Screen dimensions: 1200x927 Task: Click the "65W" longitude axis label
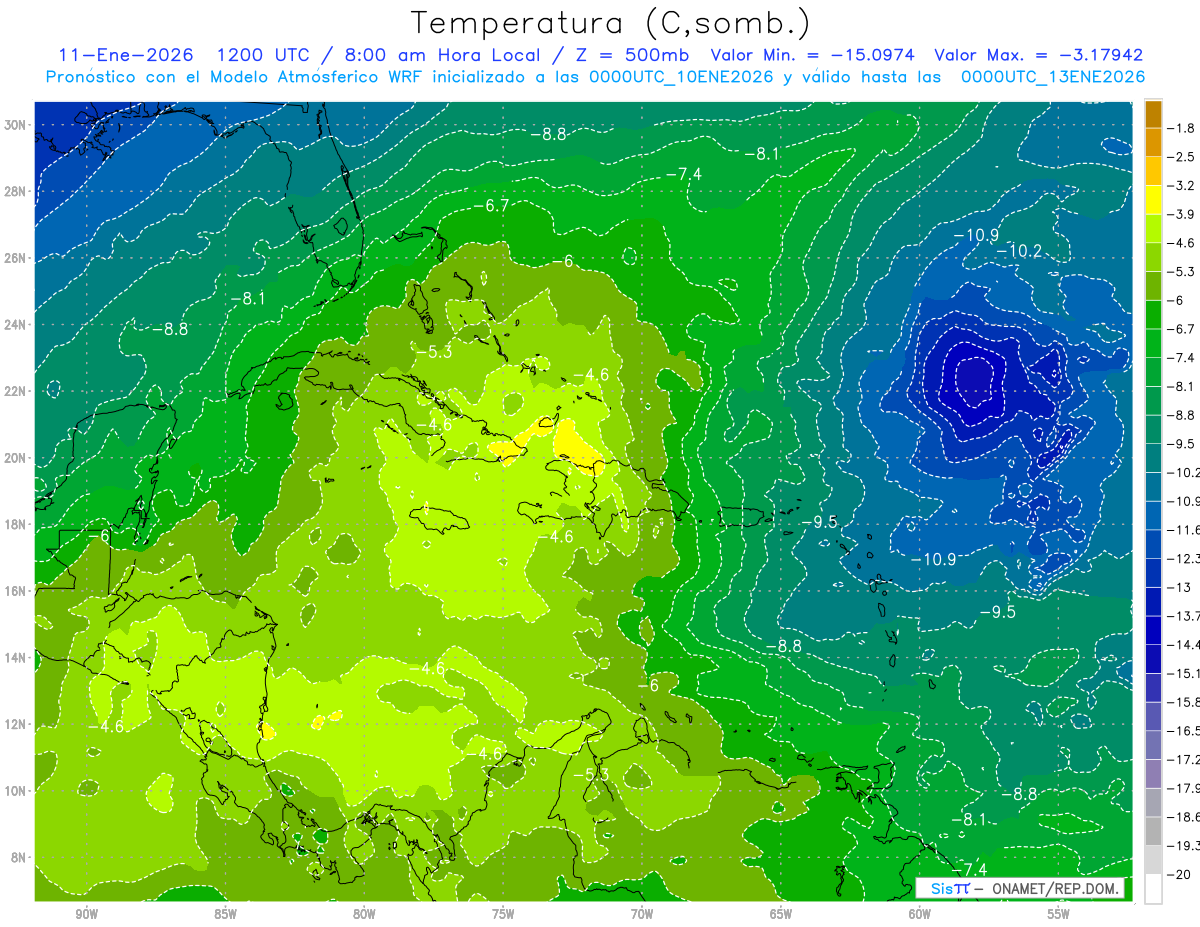[781, 914]
